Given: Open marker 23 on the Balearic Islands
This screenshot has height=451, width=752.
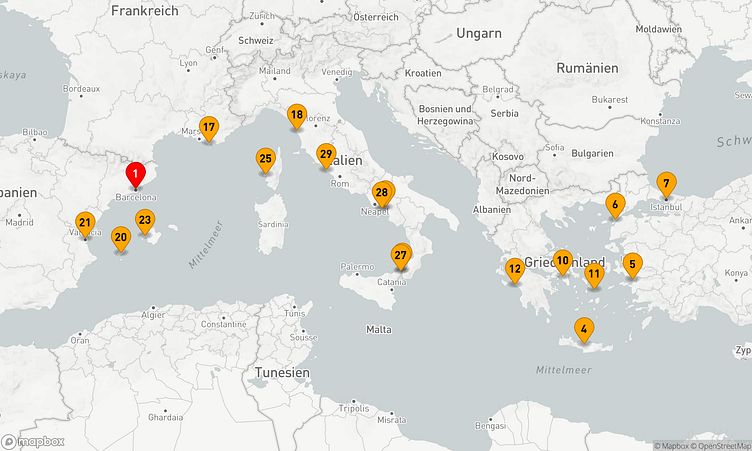Looking at the screenshot, I should coord(145,222).
